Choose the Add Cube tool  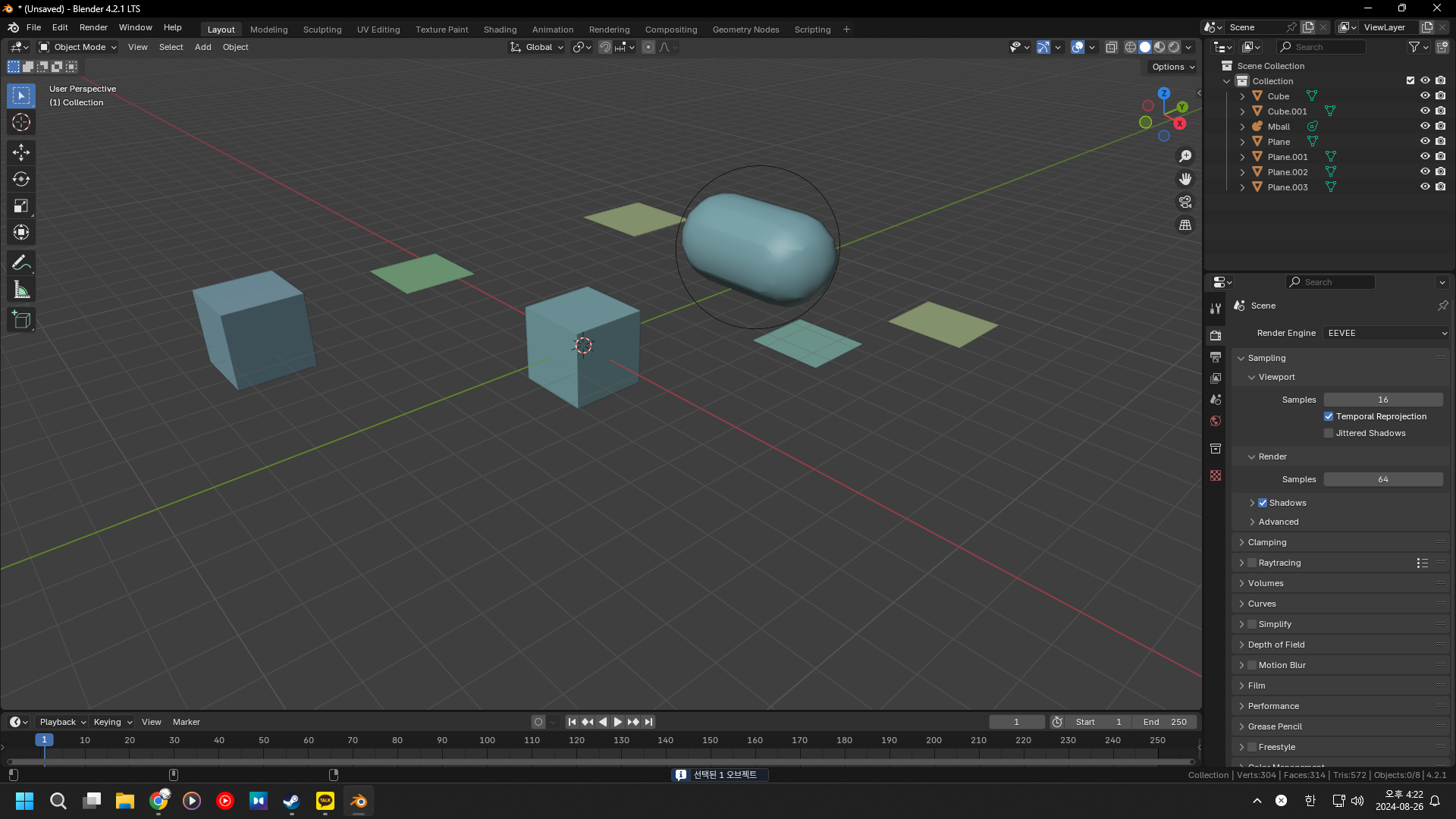(21, 320)
